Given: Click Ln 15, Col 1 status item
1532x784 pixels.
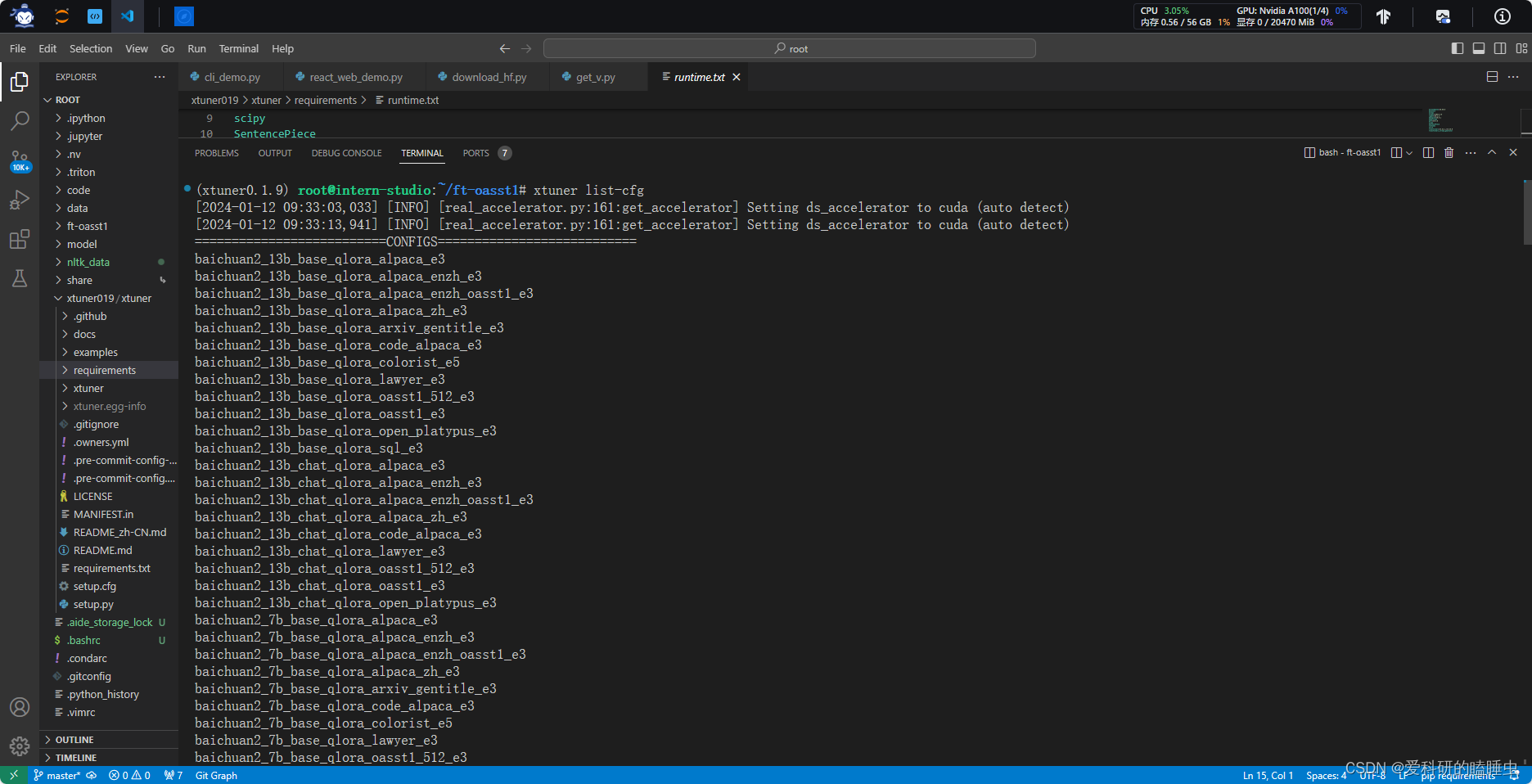Looking at the screenshot, I should (1268, 775).
